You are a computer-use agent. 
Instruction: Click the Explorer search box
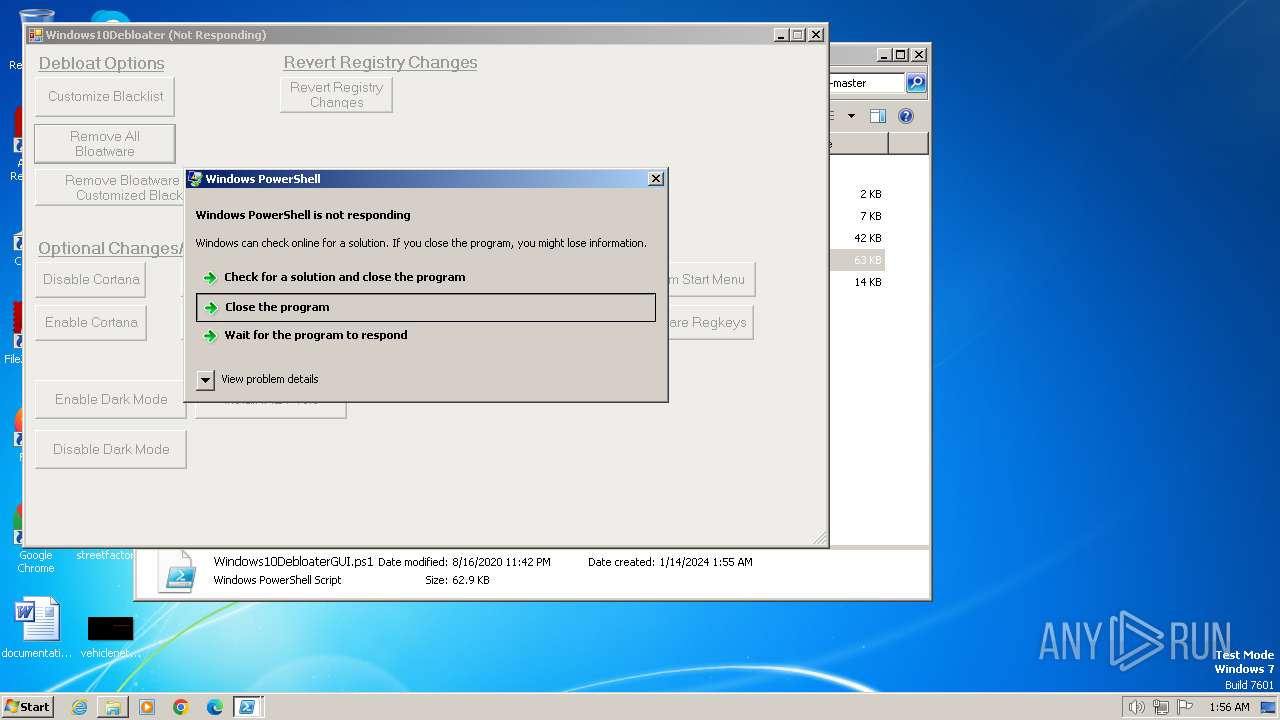coord(866,83)
